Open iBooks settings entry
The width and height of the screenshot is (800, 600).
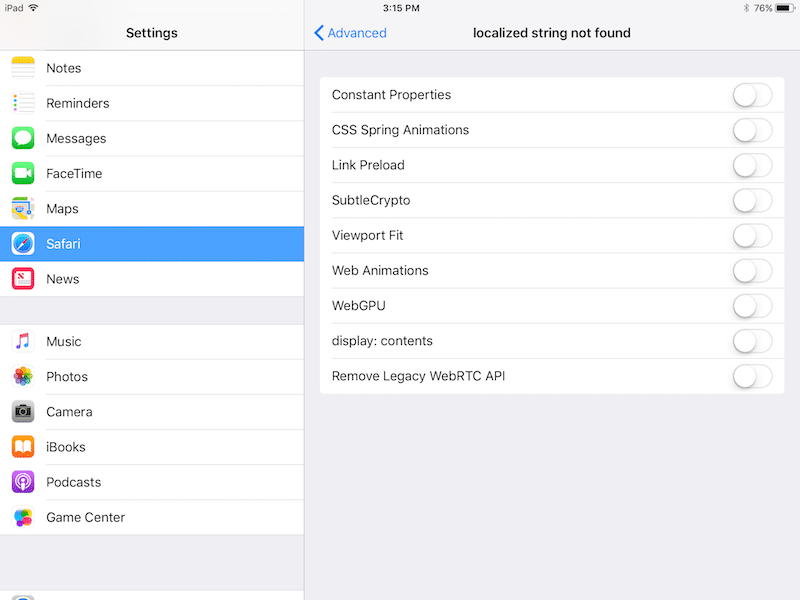click(152, 447)
